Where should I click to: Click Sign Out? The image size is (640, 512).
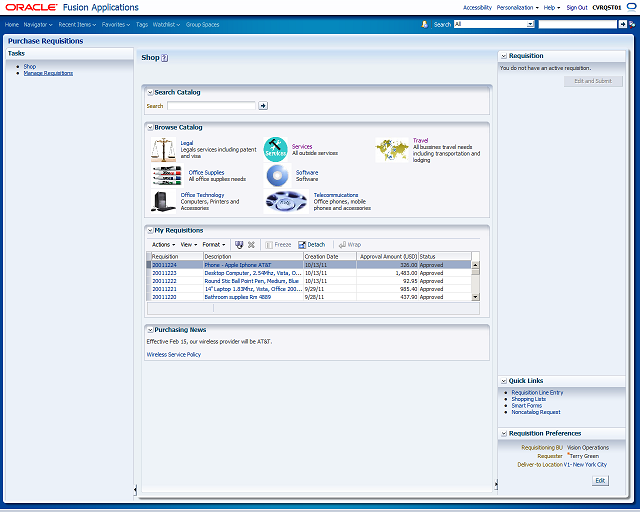[x=577, y=7]
